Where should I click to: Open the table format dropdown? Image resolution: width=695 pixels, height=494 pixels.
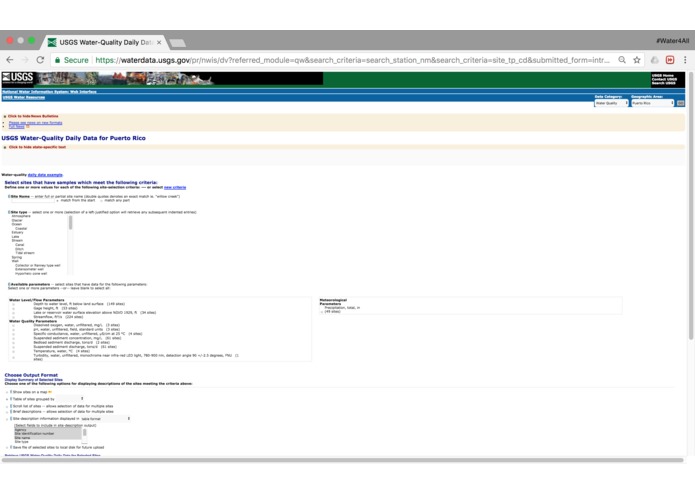click(105, 419)
